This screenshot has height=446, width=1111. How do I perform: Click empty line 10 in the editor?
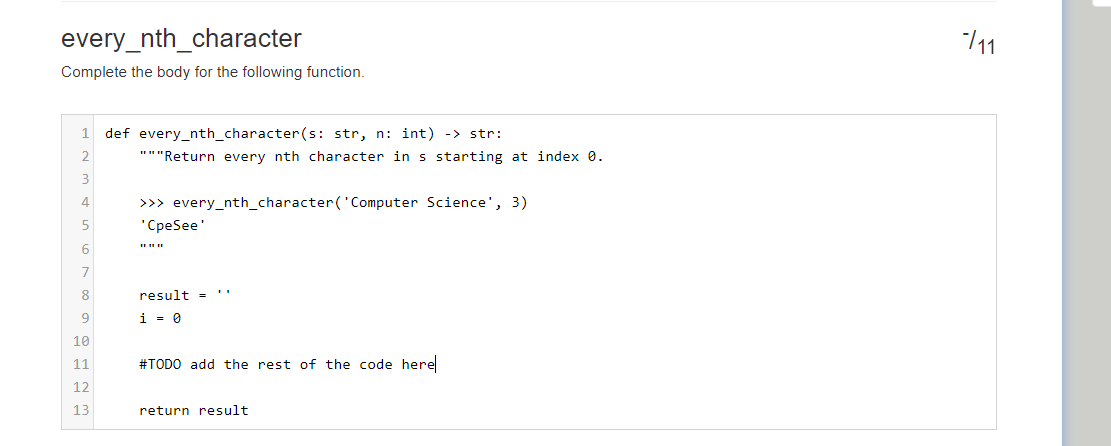tap(544, 341)
